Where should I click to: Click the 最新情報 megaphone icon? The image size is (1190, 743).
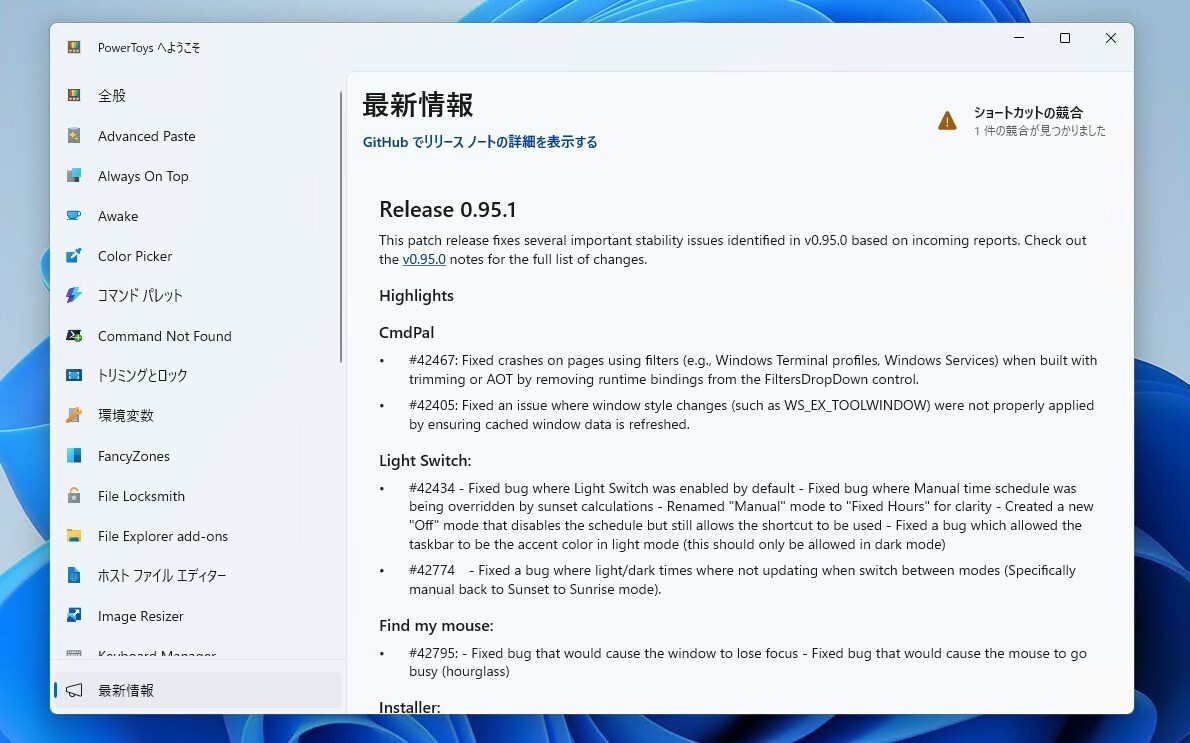click(x=74, y=690)
